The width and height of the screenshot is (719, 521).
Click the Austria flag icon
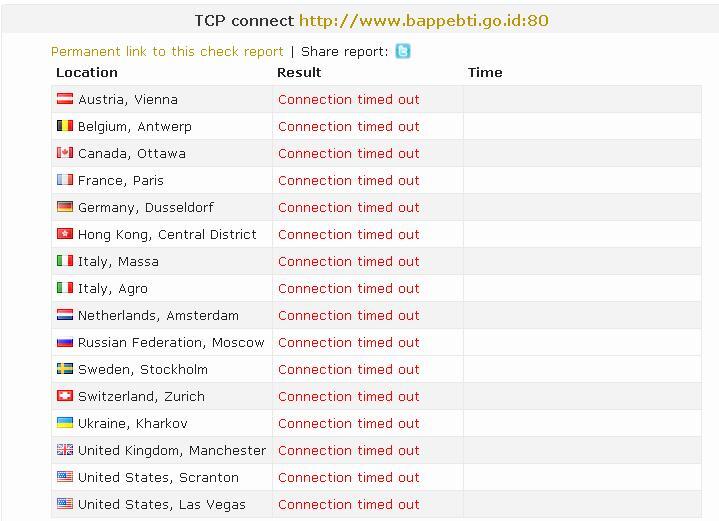[65, 99]
